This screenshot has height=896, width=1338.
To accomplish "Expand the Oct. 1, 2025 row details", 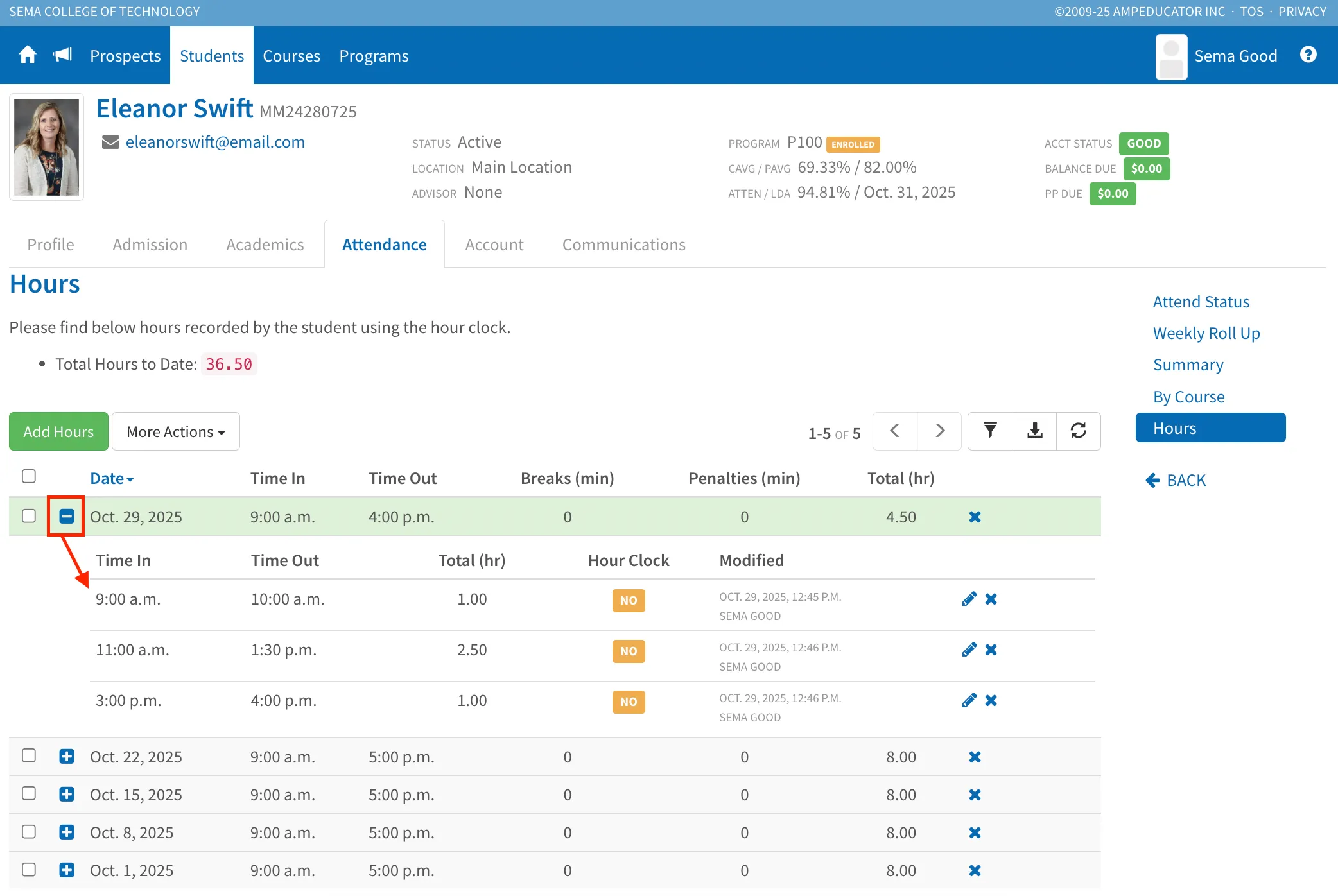I will pos(67,870).
